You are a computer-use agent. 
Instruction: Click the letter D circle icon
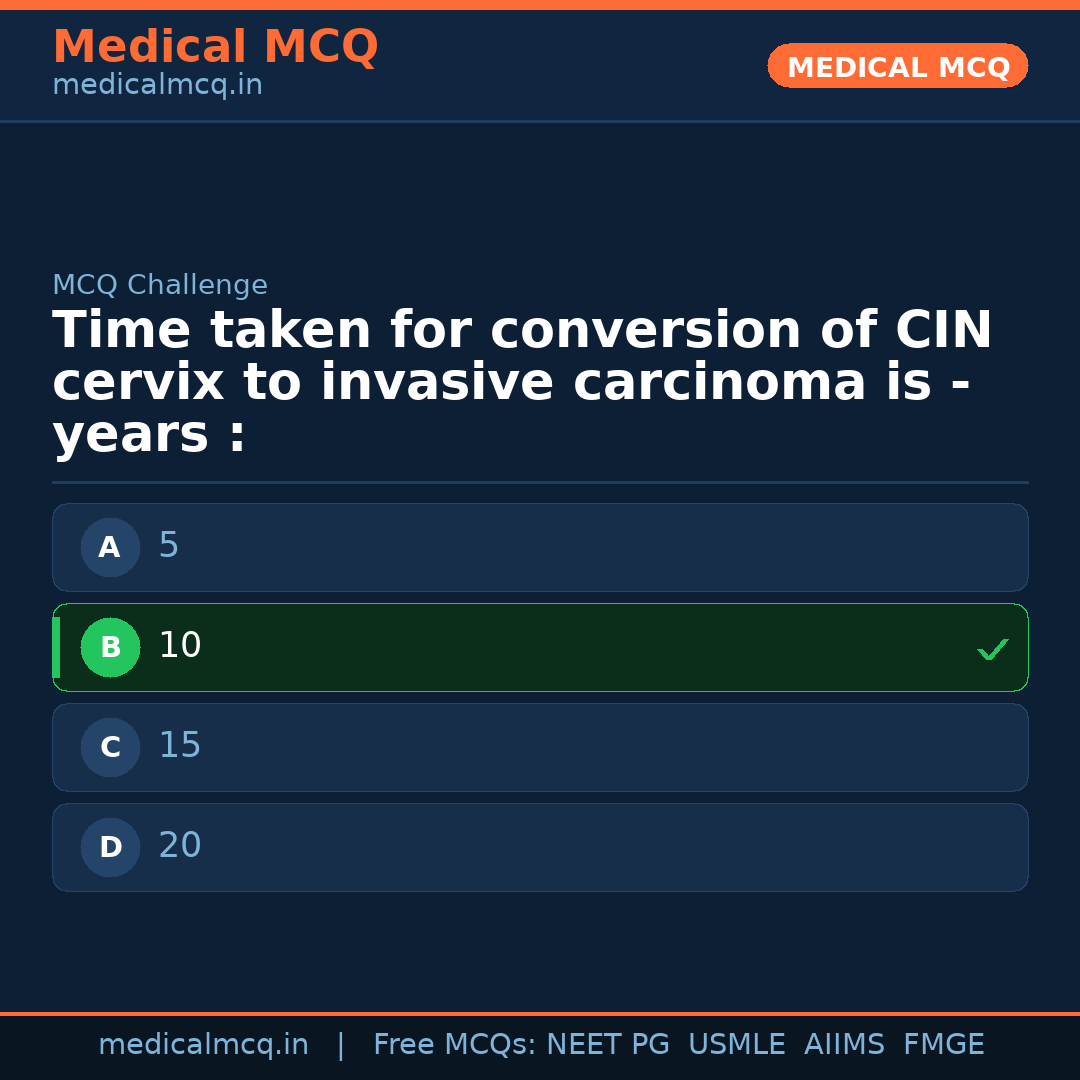pos(110,847)
